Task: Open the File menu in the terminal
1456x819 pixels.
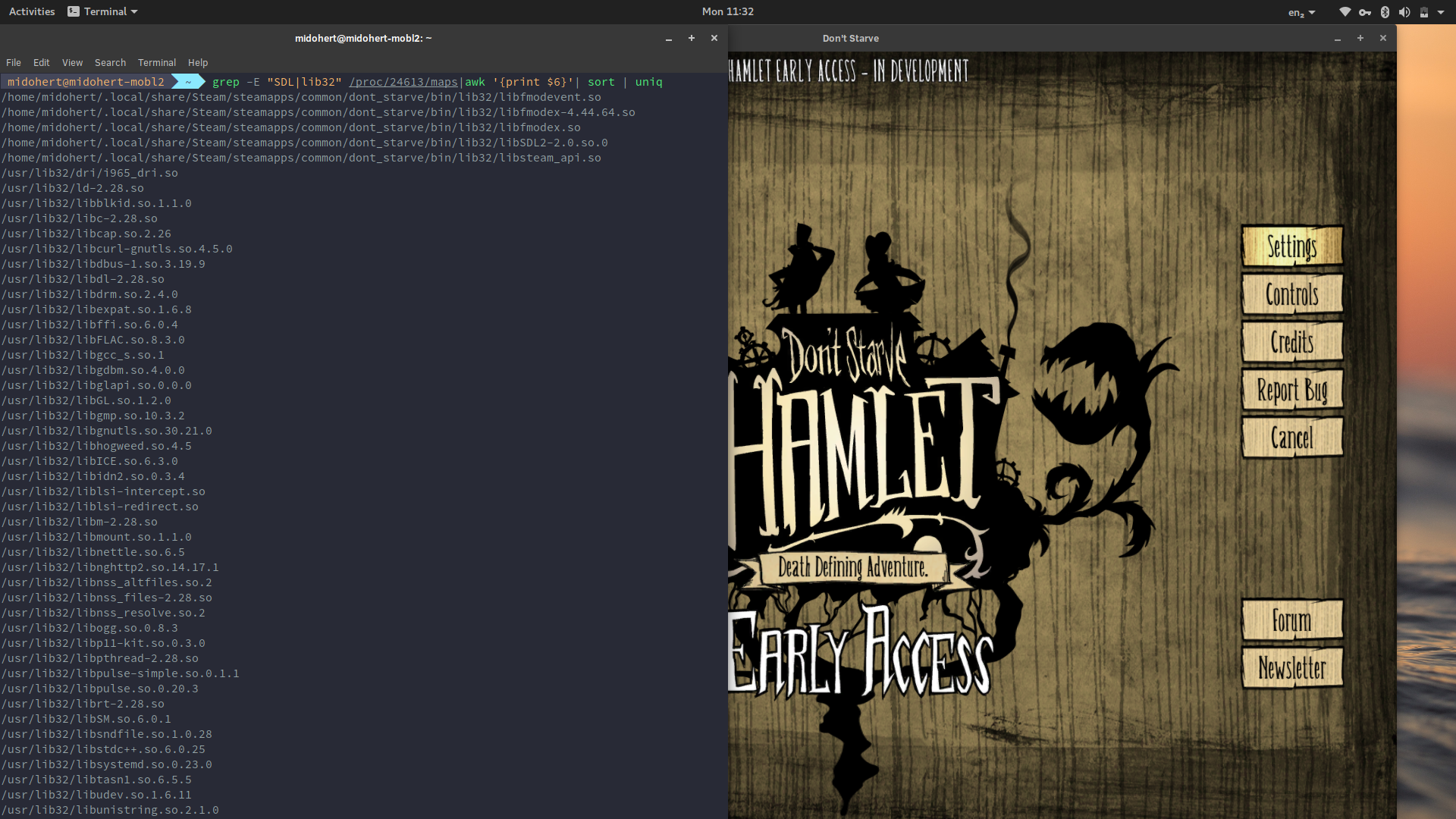Action: coord(14,63)
